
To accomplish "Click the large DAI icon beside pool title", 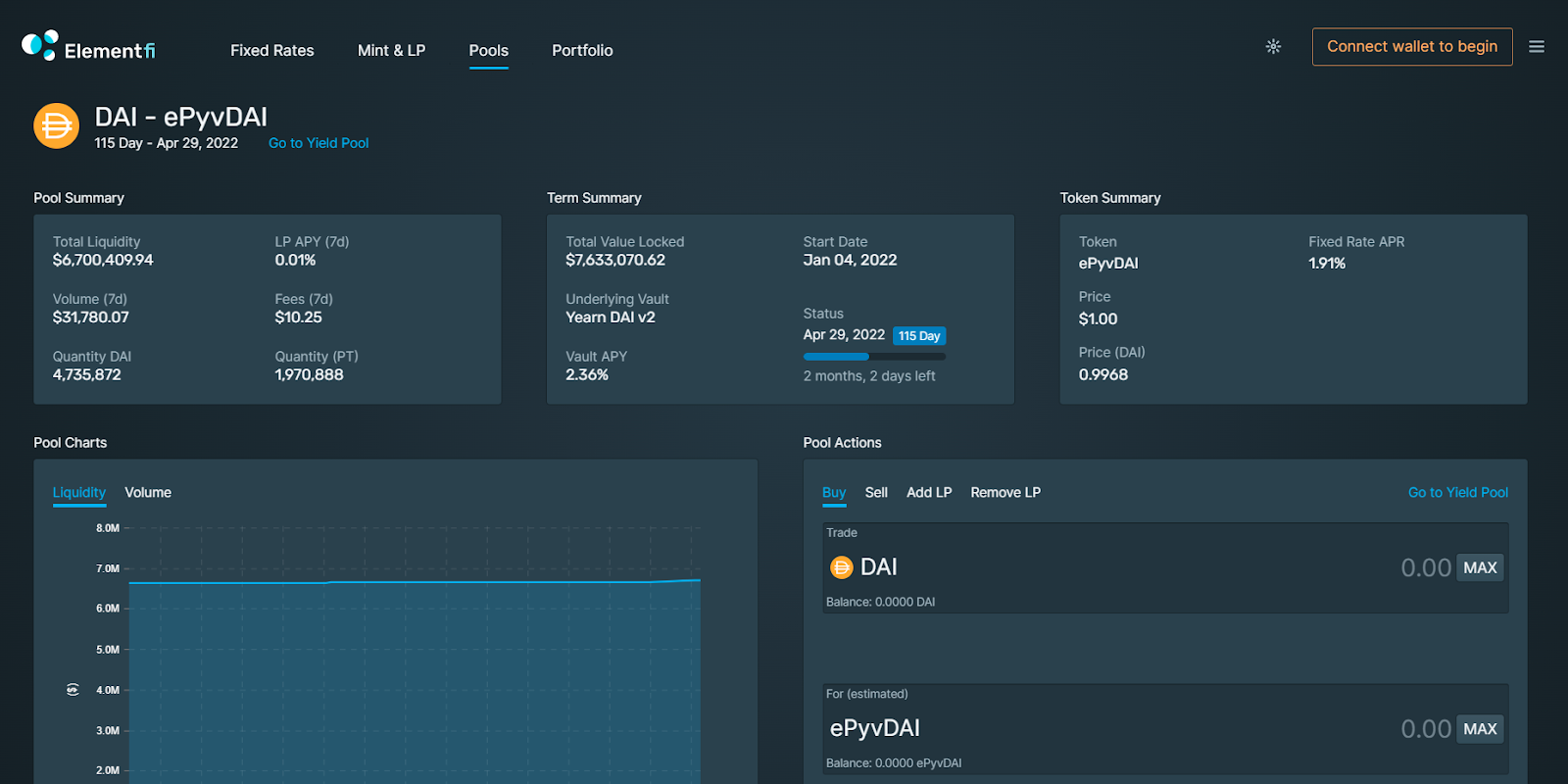I will 56,126.
